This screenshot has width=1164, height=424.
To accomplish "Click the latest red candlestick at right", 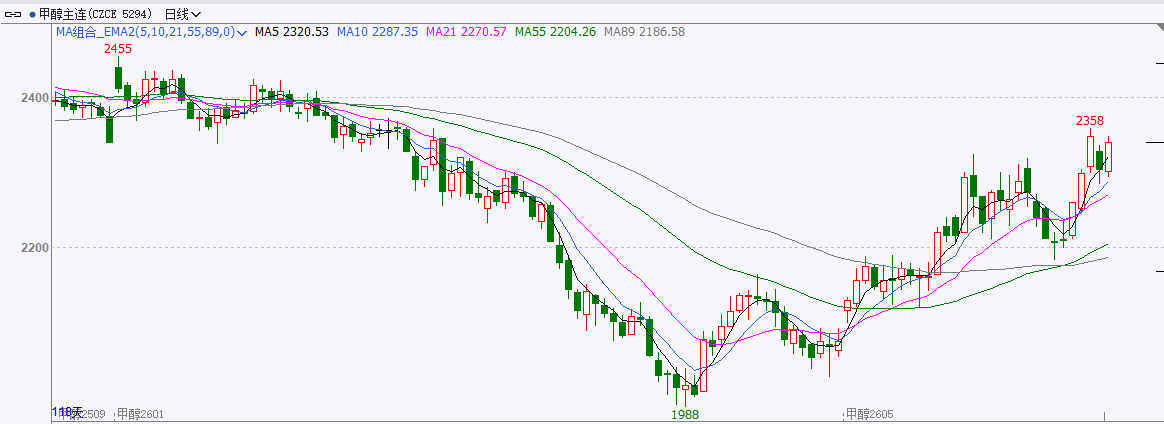I will [x=1108, y=157].
